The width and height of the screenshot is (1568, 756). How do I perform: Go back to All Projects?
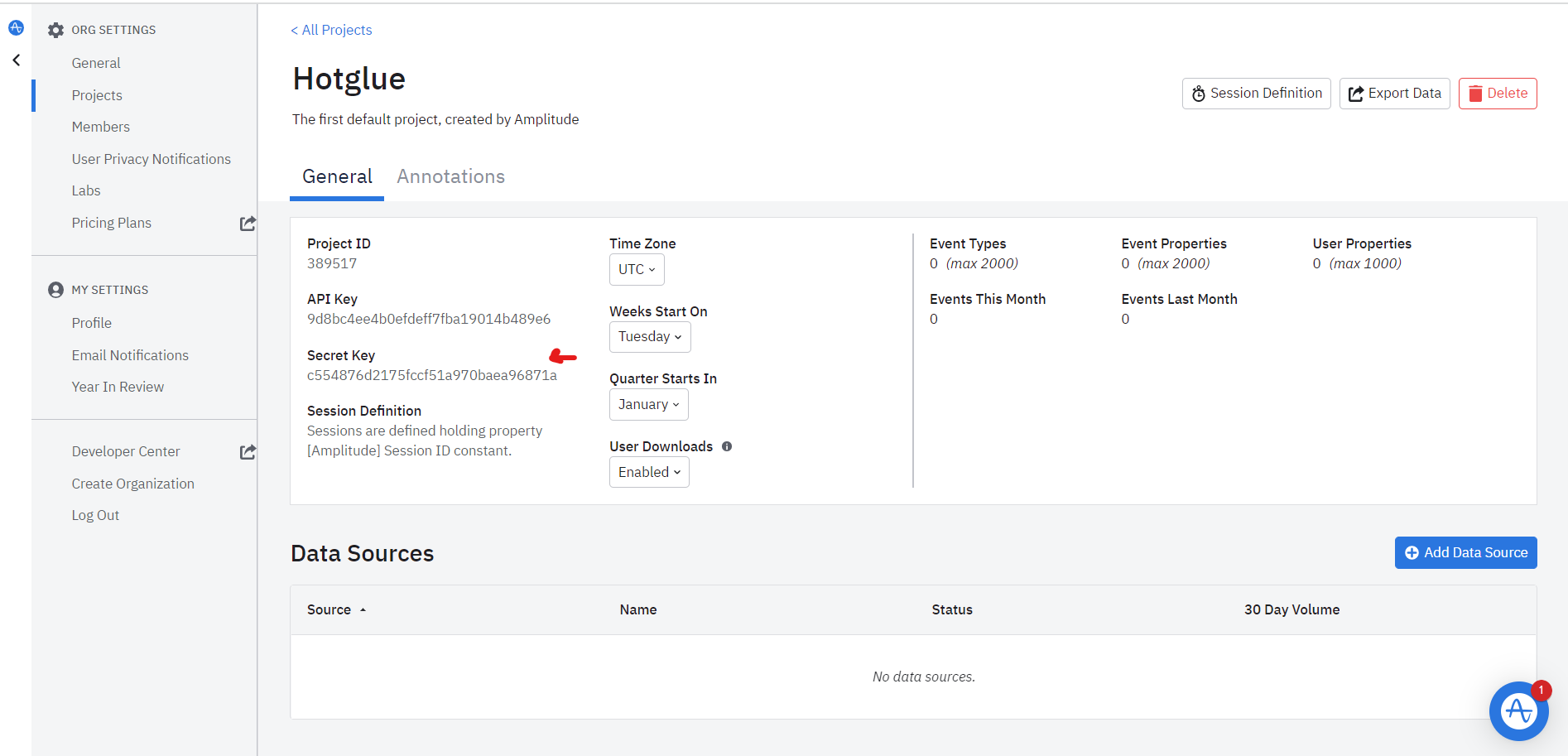coord(331,30)
